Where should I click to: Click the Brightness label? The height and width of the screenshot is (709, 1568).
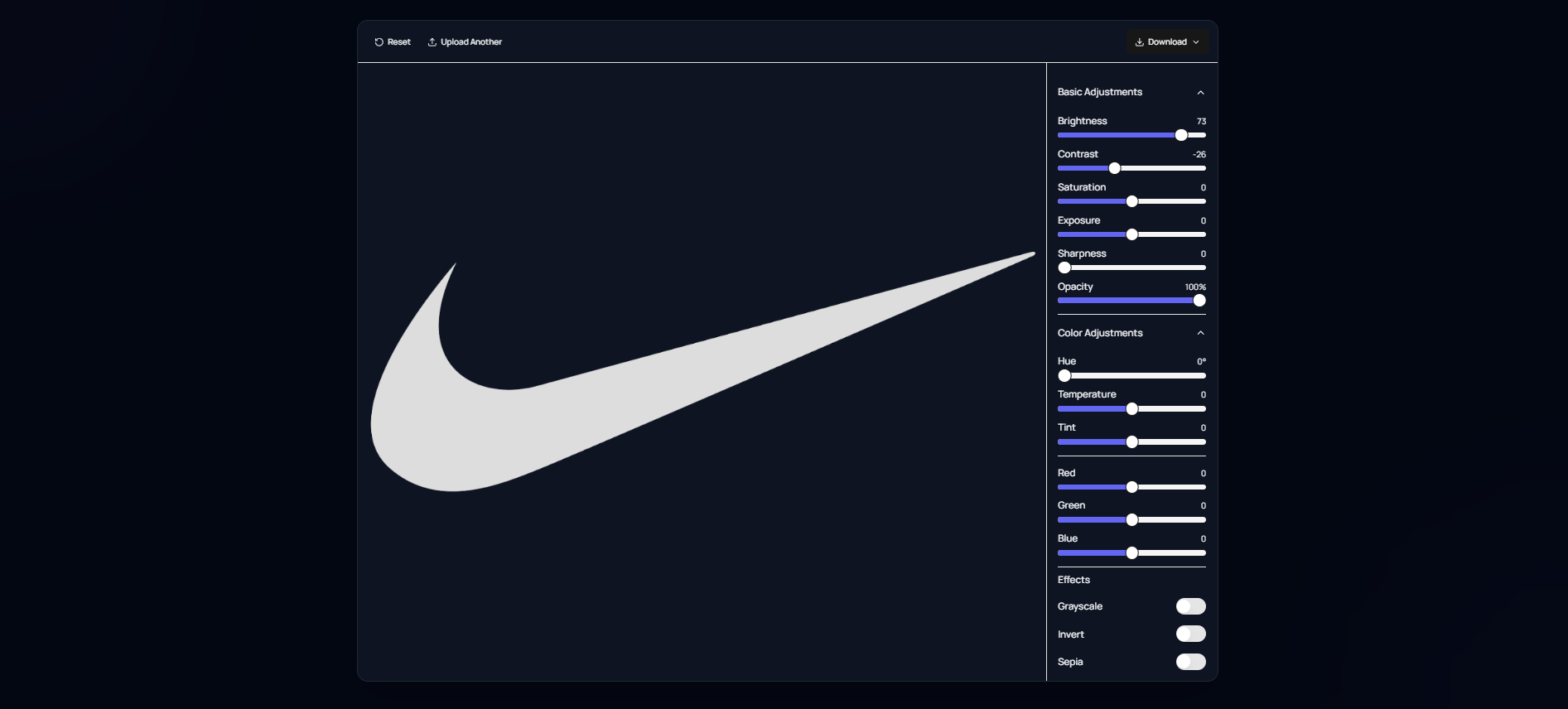[x=1083, y=121]
